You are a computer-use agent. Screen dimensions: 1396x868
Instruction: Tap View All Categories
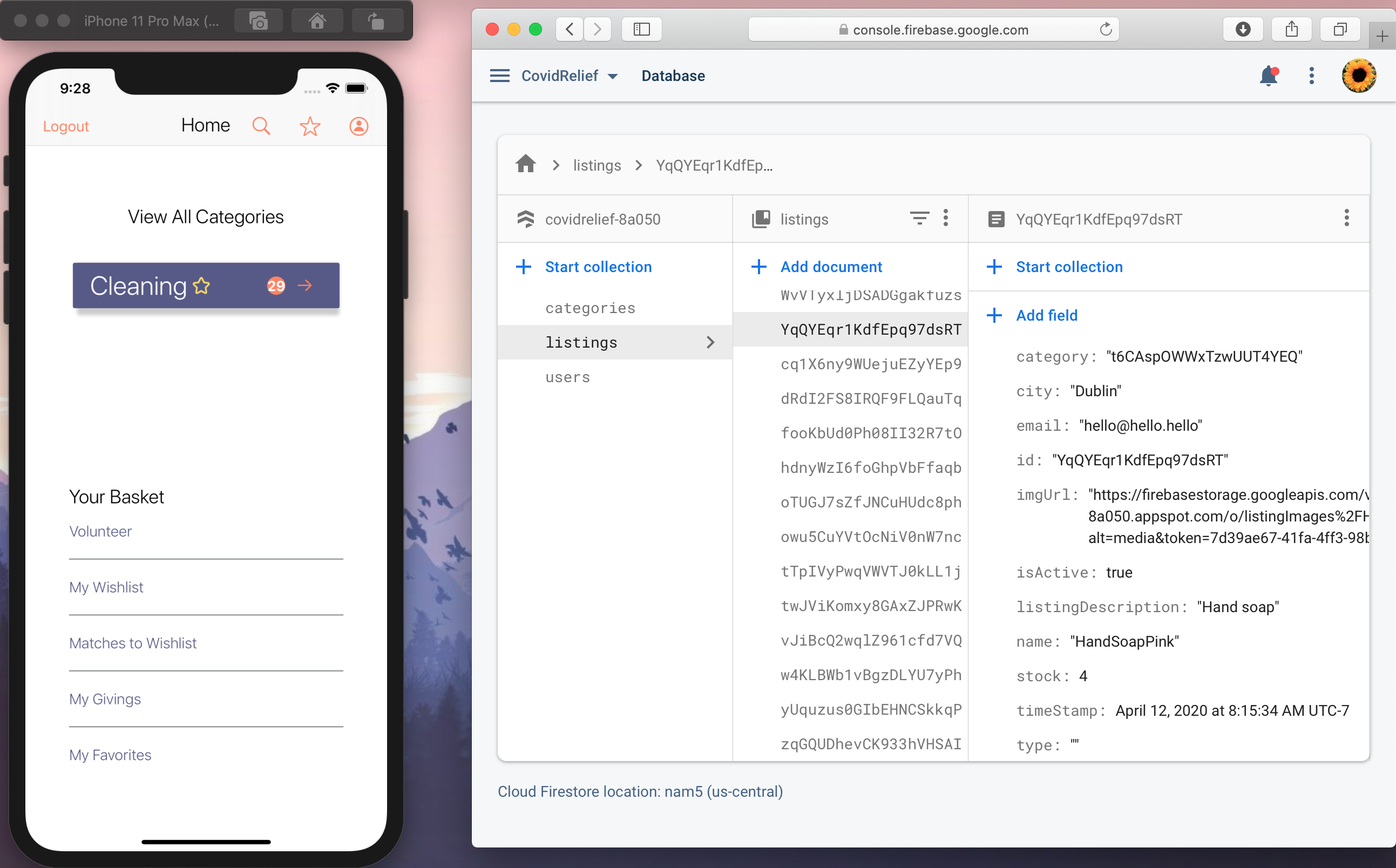coord(206,217)
